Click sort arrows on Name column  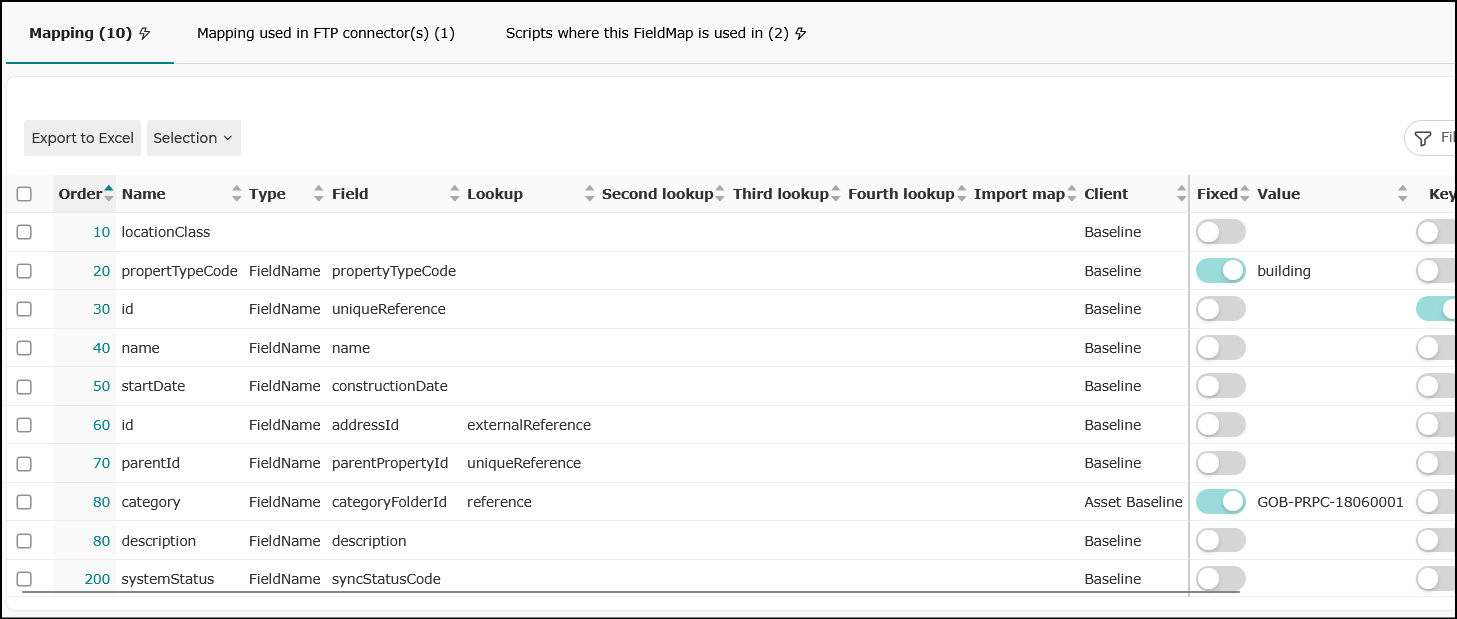(237, 194)
